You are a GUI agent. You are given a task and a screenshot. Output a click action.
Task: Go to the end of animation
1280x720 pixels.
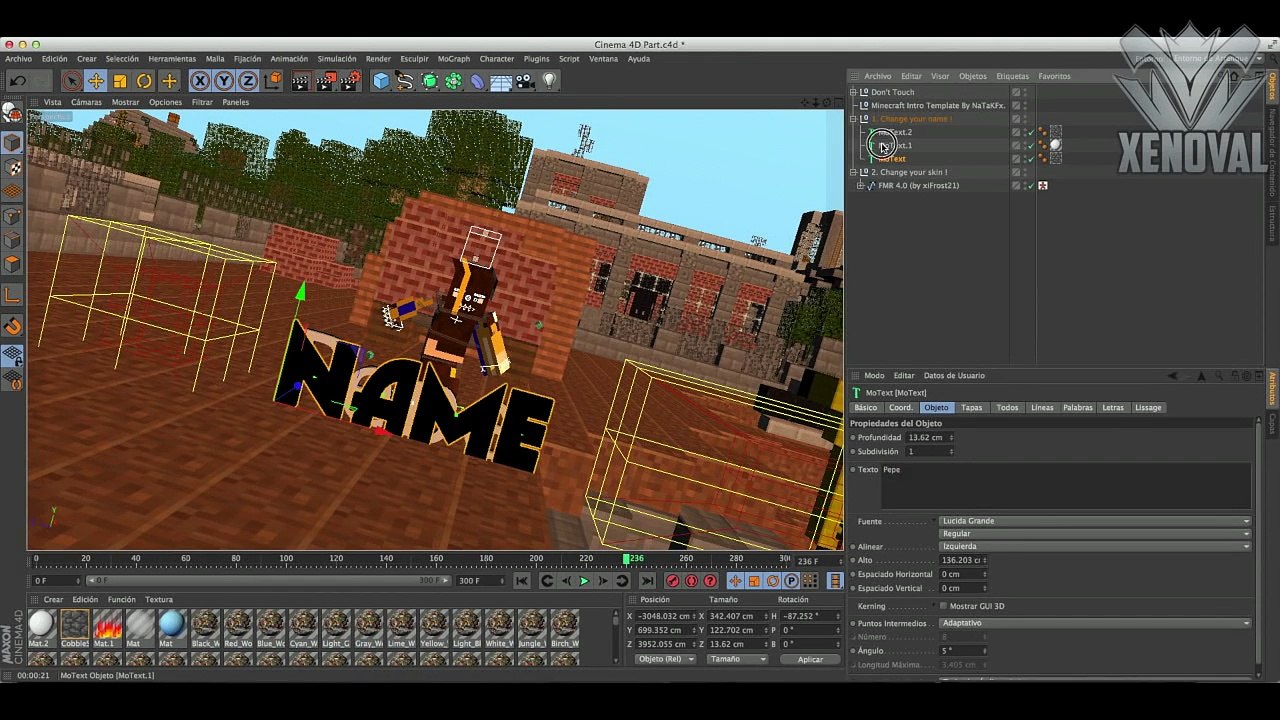pyautogui.click(x=647, y=581)
